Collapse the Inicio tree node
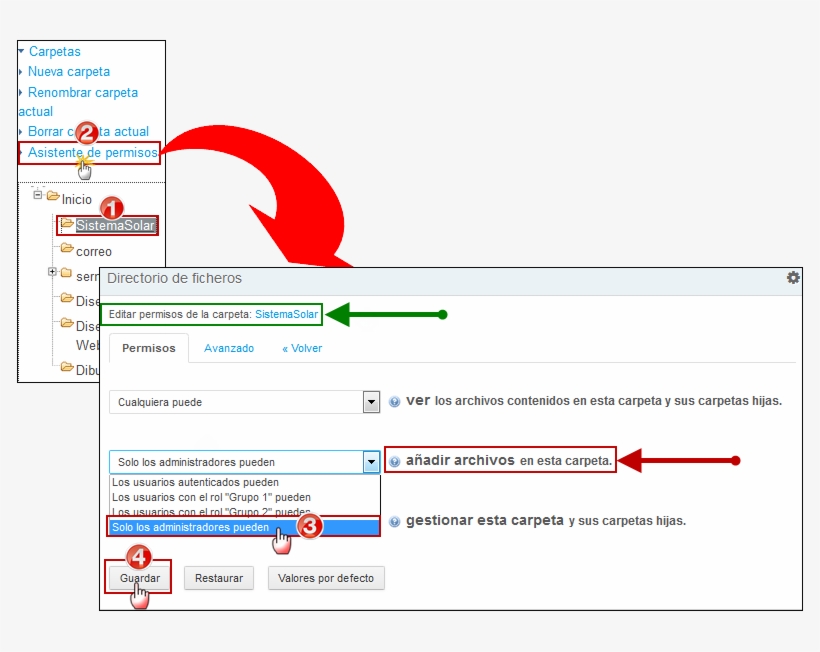Viewport: 820px width, 652px height. point(38,195)
